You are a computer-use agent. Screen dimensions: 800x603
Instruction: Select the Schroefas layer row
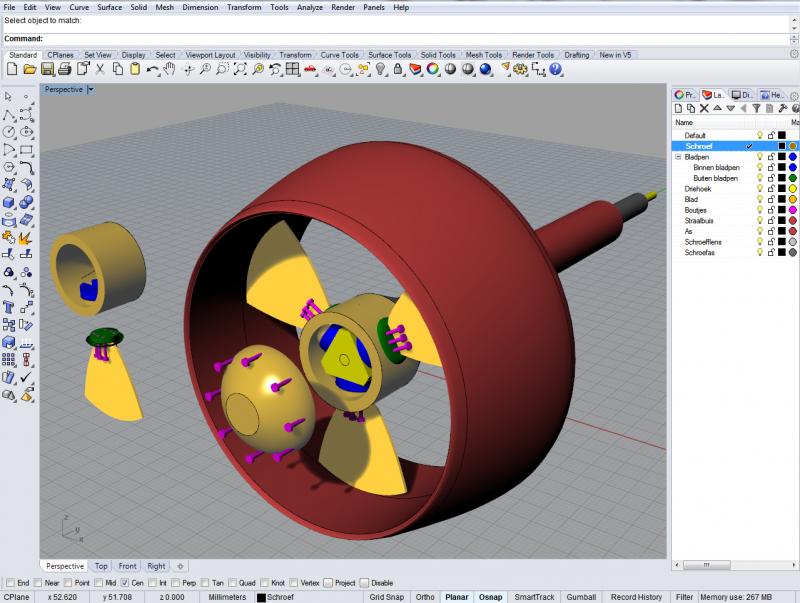(735, 253)
